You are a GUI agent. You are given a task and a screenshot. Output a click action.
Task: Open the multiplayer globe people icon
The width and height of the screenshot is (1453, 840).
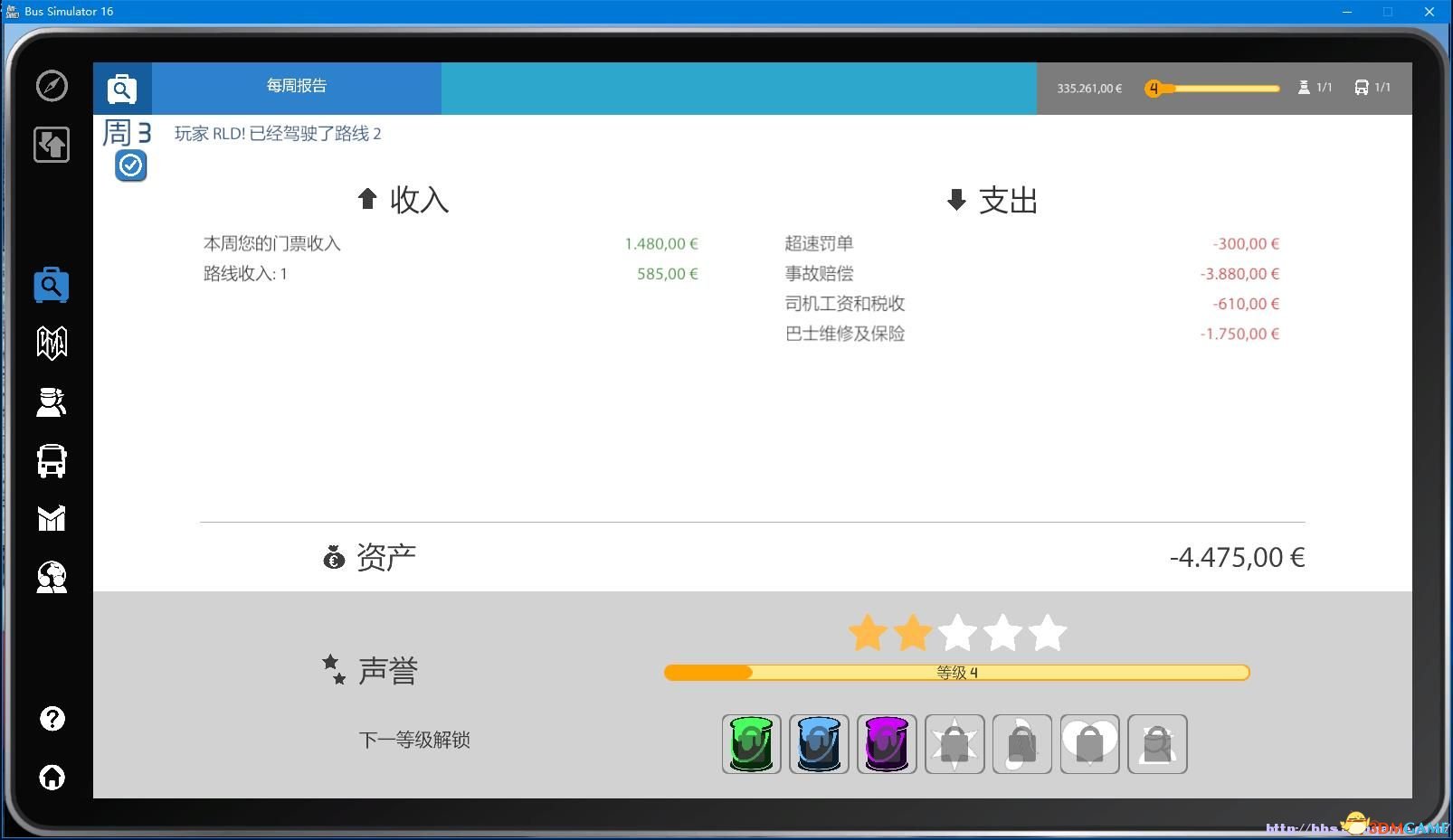pos(52,577)
